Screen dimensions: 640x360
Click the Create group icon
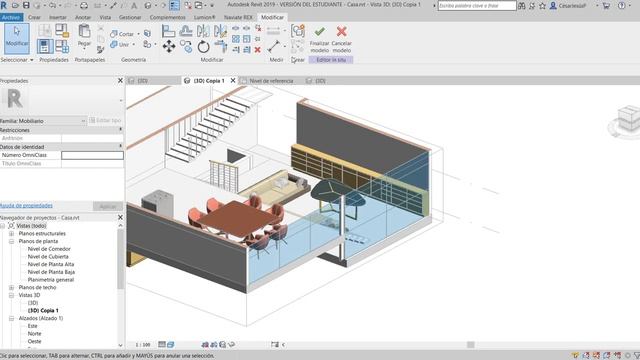tap(298, 31)
